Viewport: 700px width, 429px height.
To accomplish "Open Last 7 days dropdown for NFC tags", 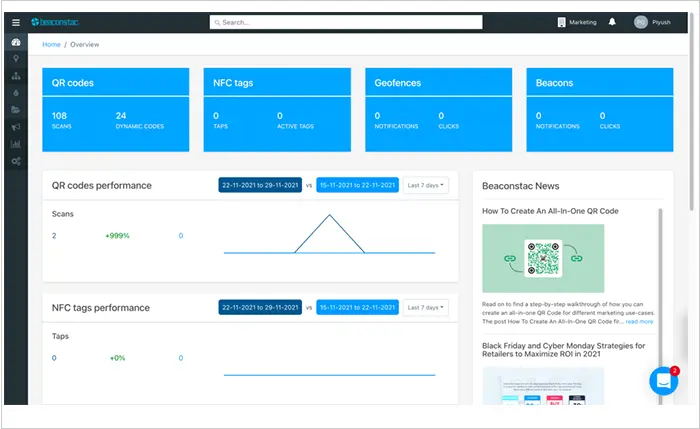I will point(425,308).
